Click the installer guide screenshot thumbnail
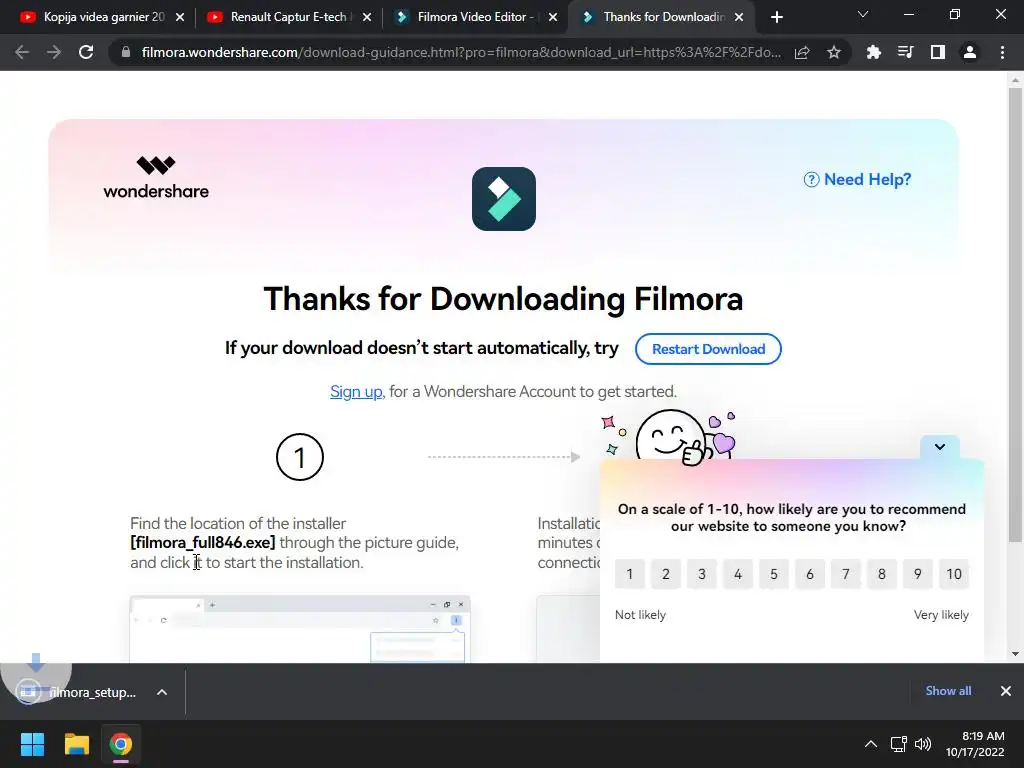 pos(300,628)
